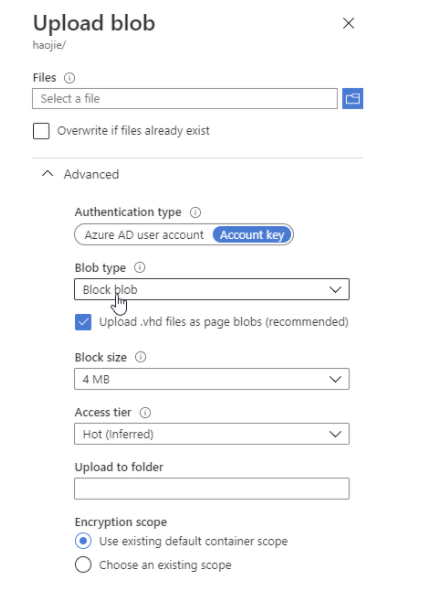This screenshot has height=592, width=446.
Task: Click the Blob type info icon
Action: point(140,268)
